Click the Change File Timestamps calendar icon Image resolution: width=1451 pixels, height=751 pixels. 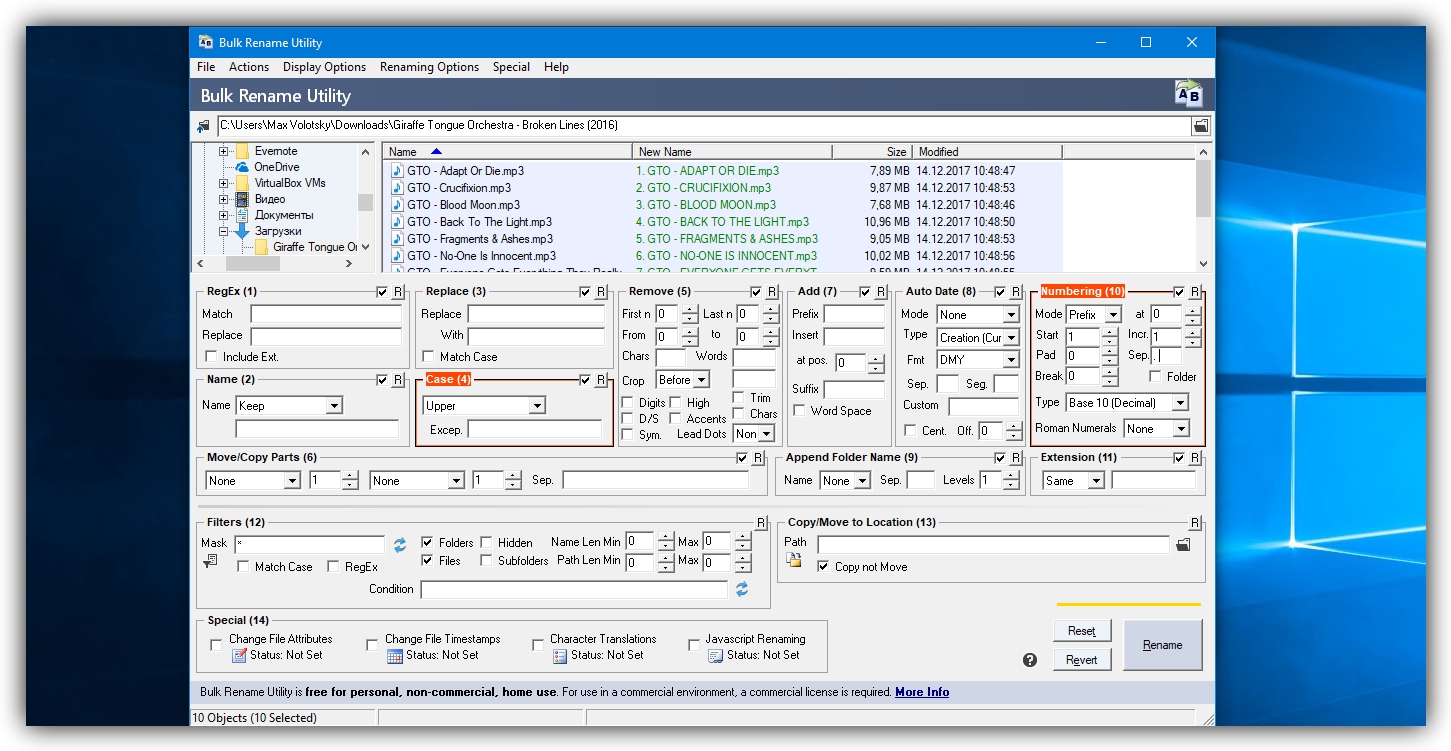(x=395, y=656)
